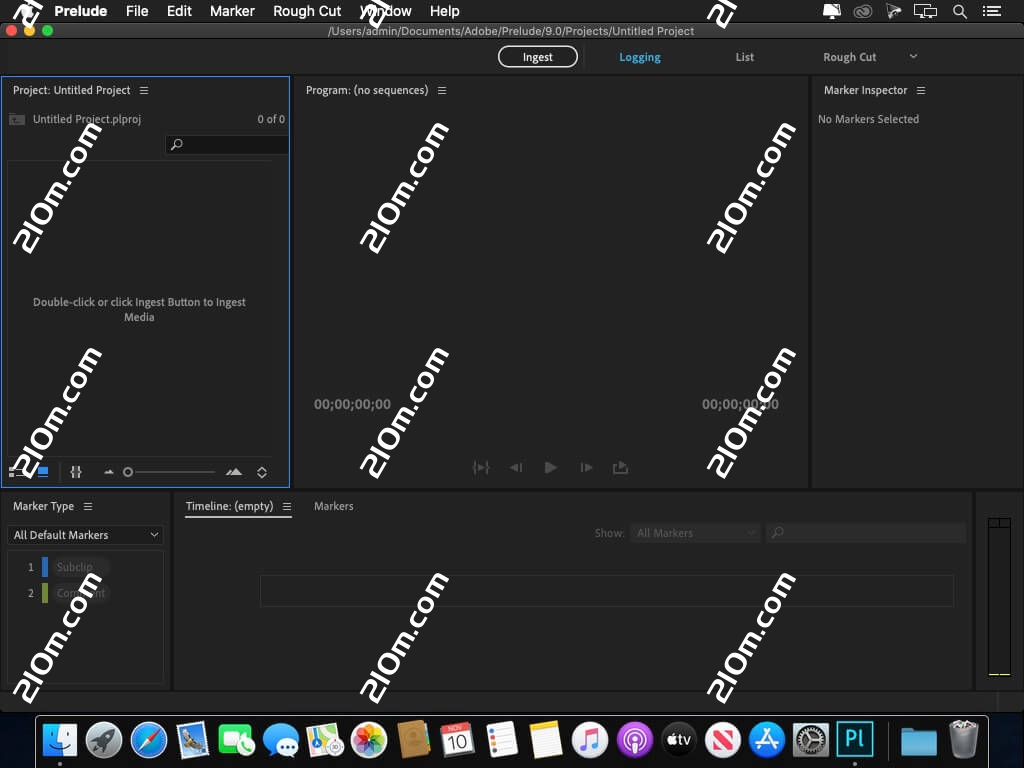The width and height of the screenshot is (1024, 768).
Task: Switch to the Rough Cut workspace
Action: coord(849,57)
